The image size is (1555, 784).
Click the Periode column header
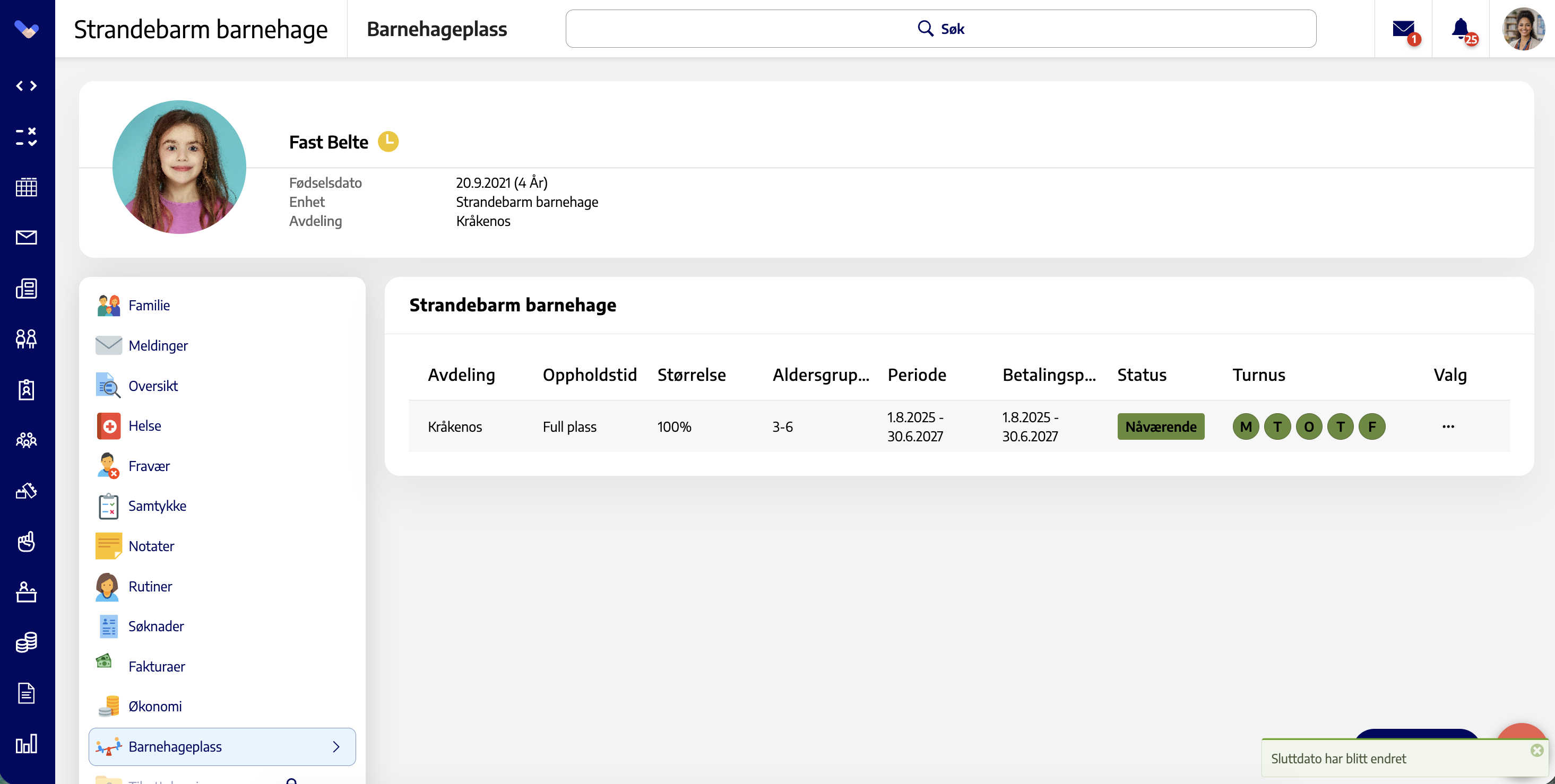coord(917,375)
